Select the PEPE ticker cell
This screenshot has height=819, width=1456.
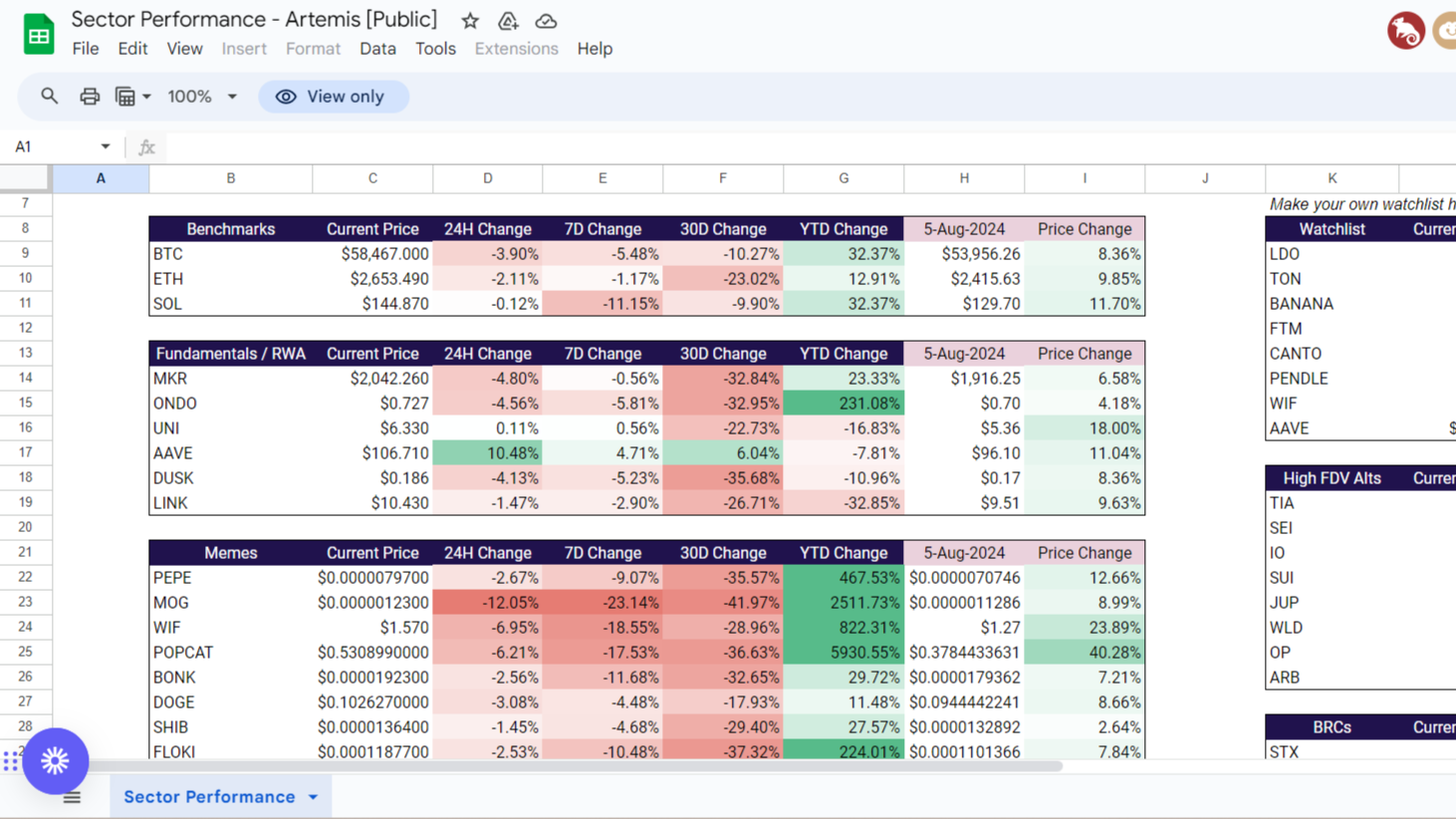pos(231,578)
